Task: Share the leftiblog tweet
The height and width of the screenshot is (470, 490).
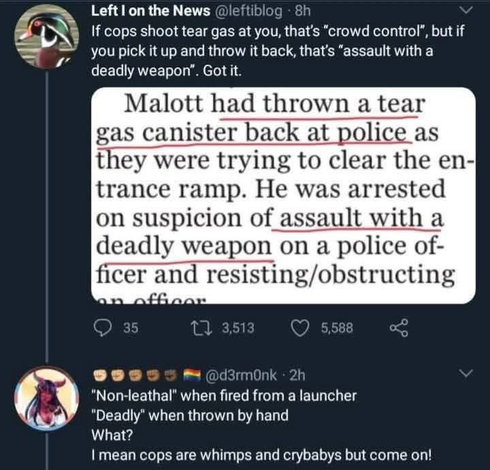Action: click(399, 328)
